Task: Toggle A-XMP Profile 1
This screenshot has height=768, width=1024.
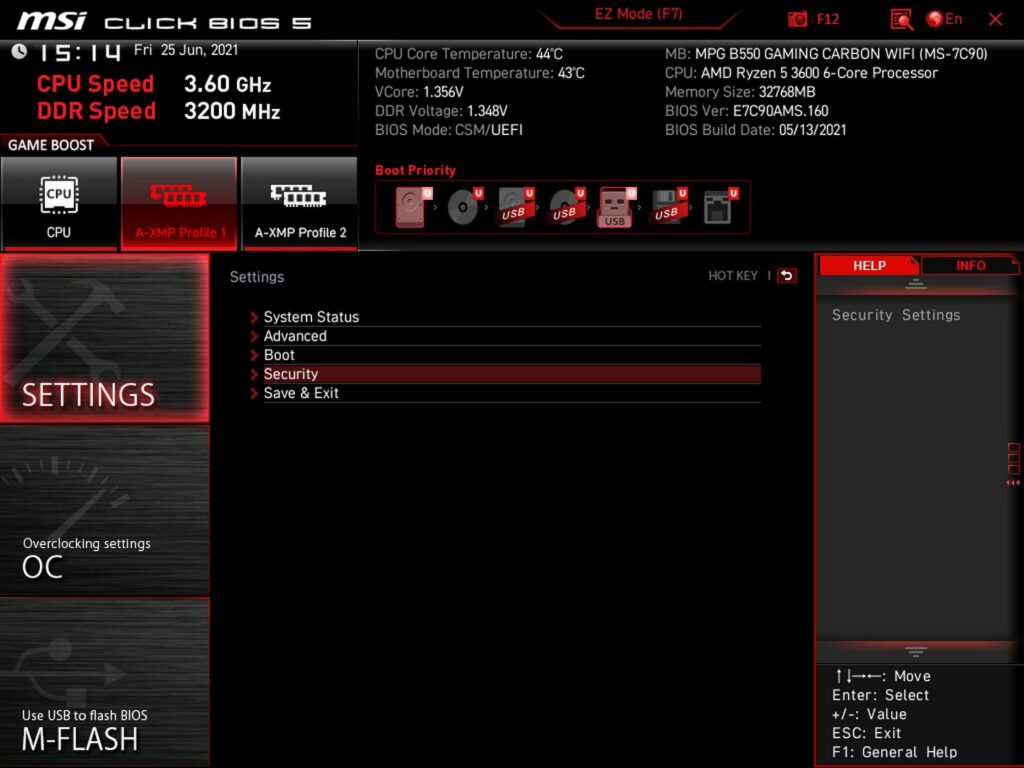Action: pos(179,203)
